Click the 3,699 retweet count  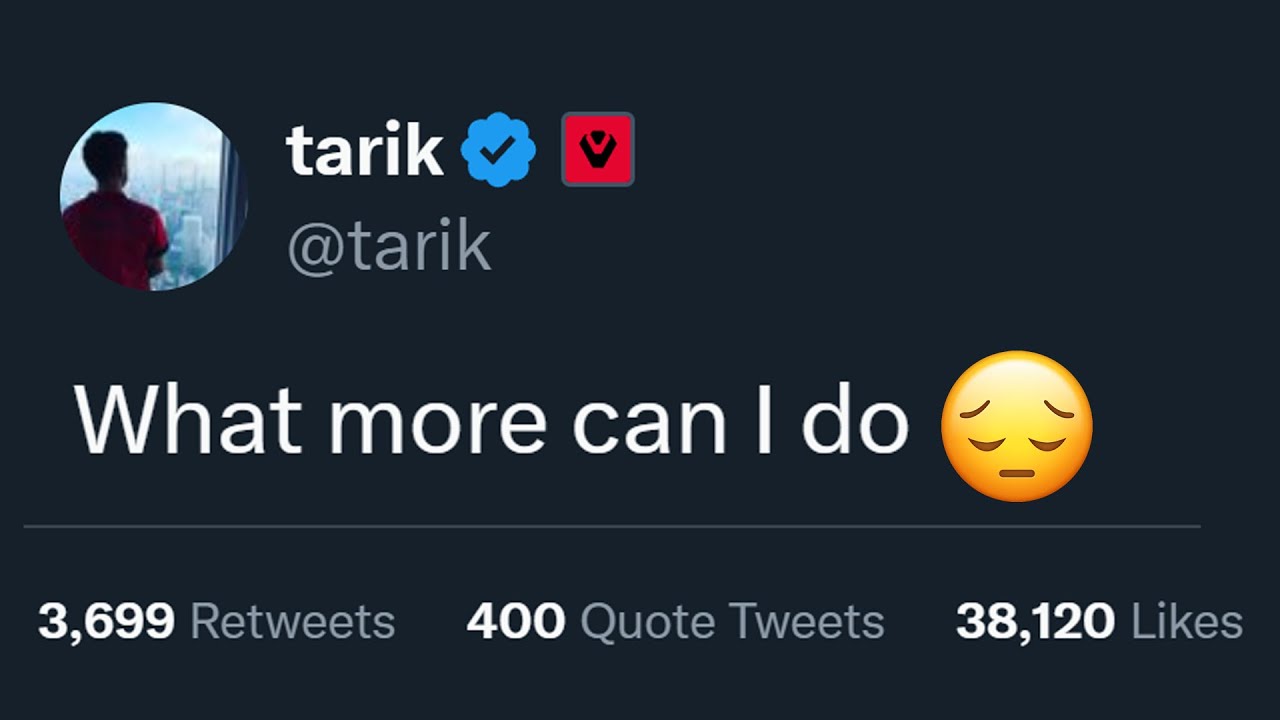click(x=105, y=622)
